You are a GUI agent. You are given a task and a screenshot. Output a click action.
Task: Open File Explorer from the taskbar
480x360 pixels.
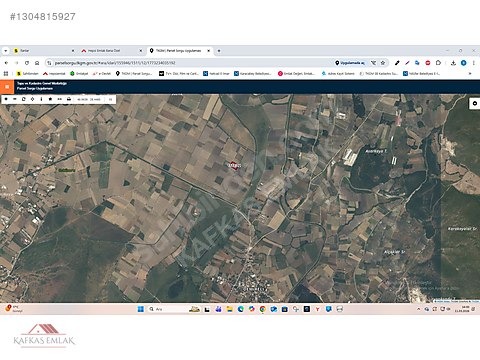[x=229, y=309]
